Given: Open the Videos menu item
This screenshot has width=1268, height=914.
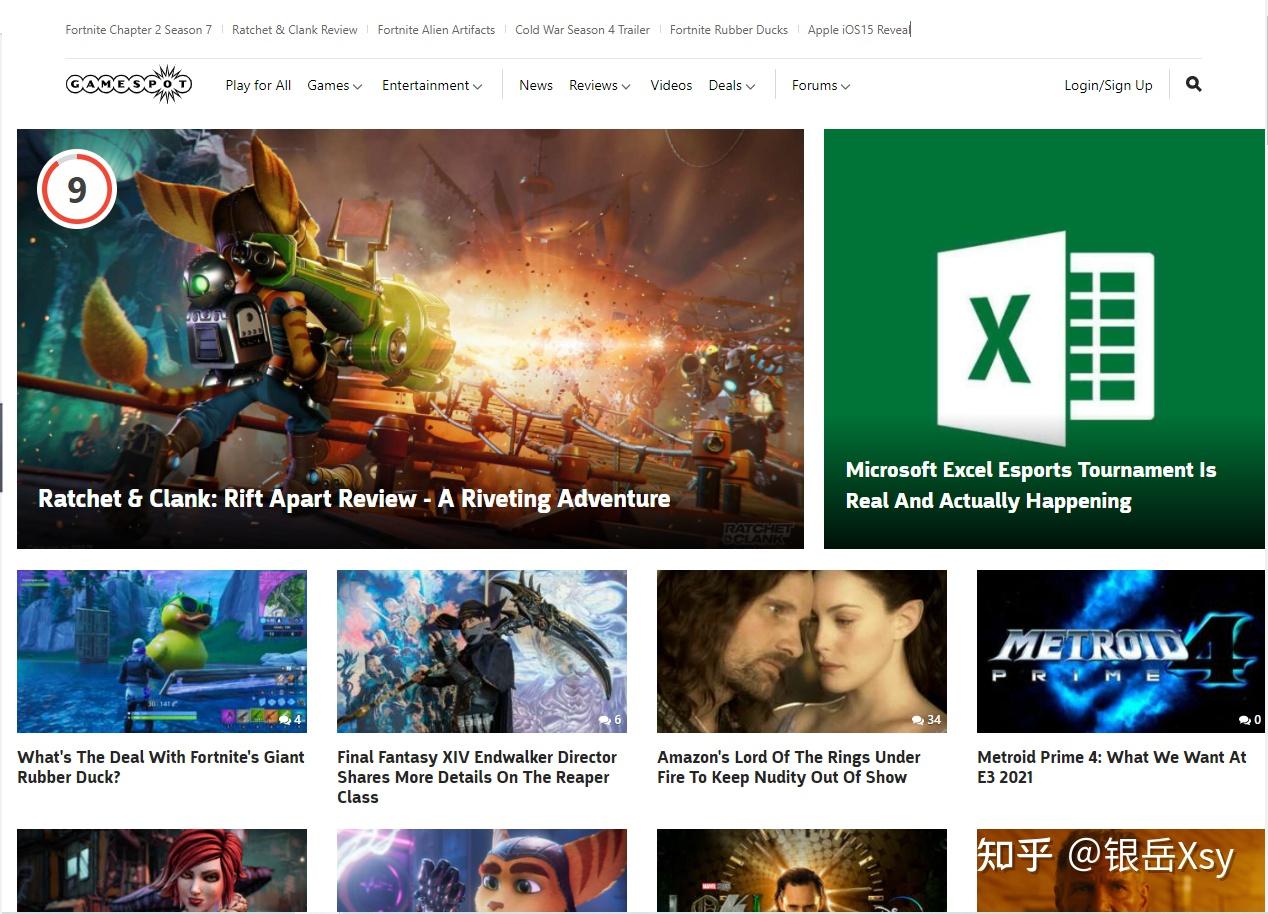Looking at the screenshot, I should point(671,86).
